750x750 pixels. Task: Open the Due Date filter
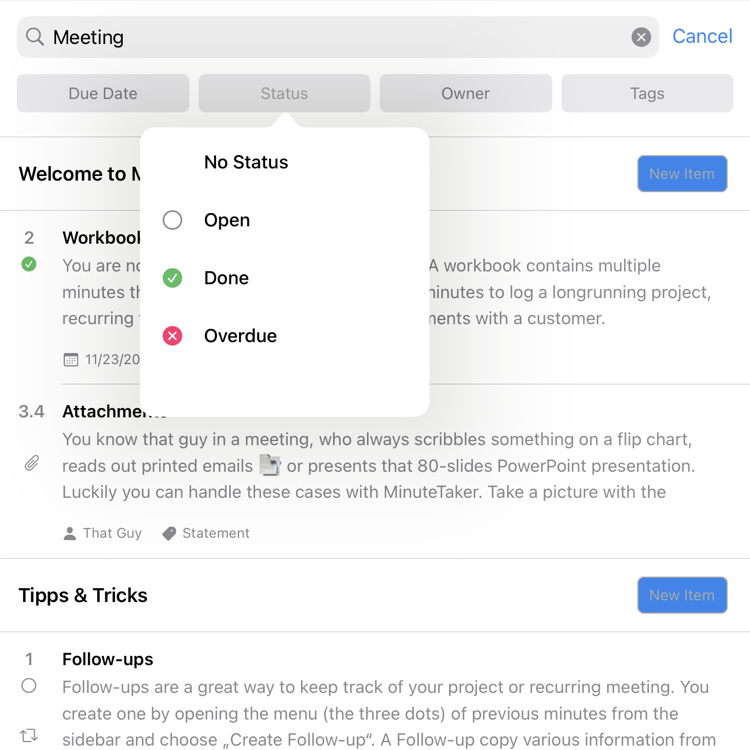103,93
